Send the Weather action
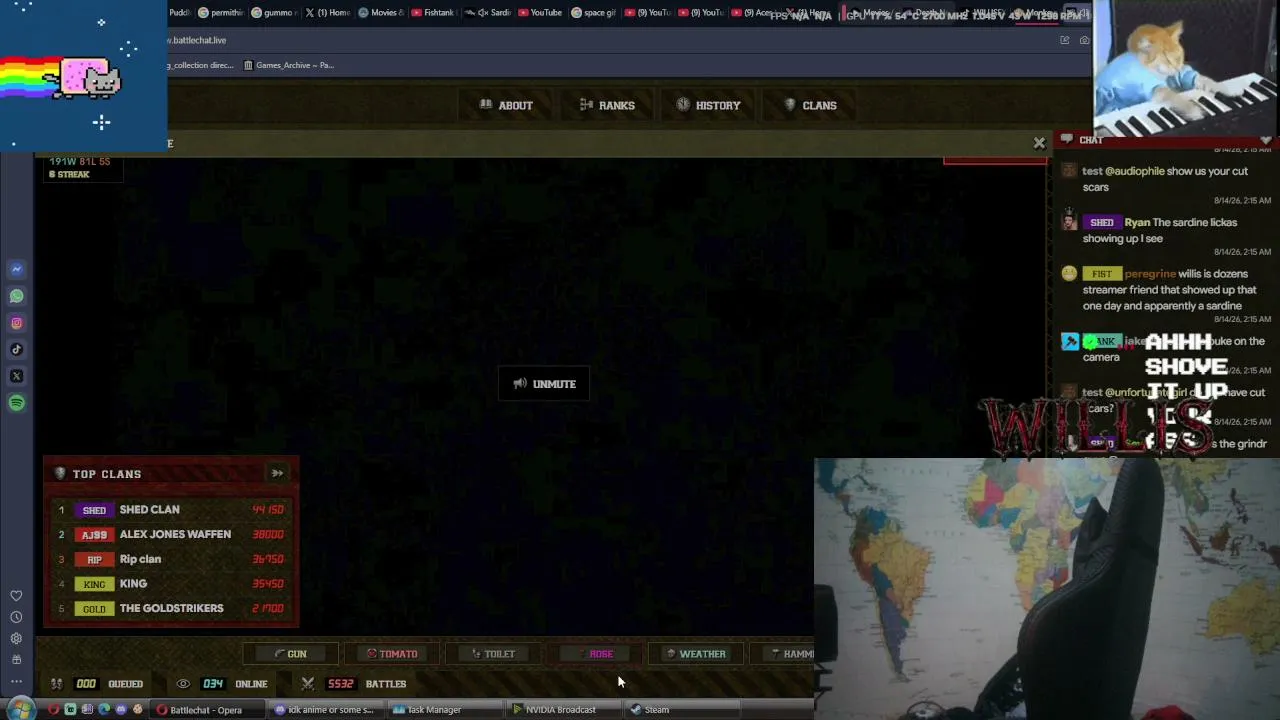 [x=696, y=654]
